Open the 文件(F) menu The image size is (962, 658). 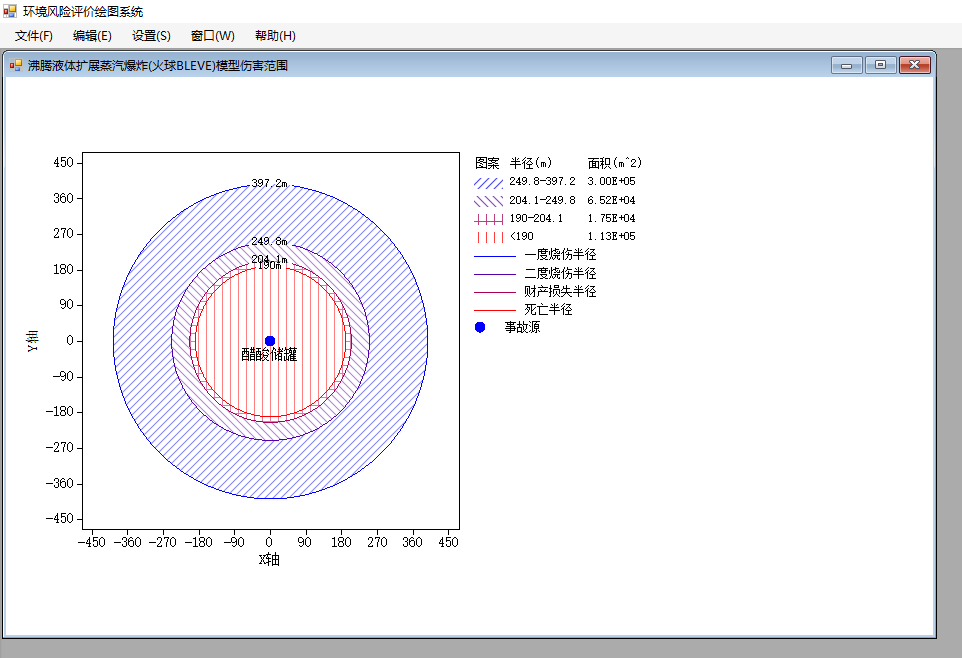(x=34, y=36)
